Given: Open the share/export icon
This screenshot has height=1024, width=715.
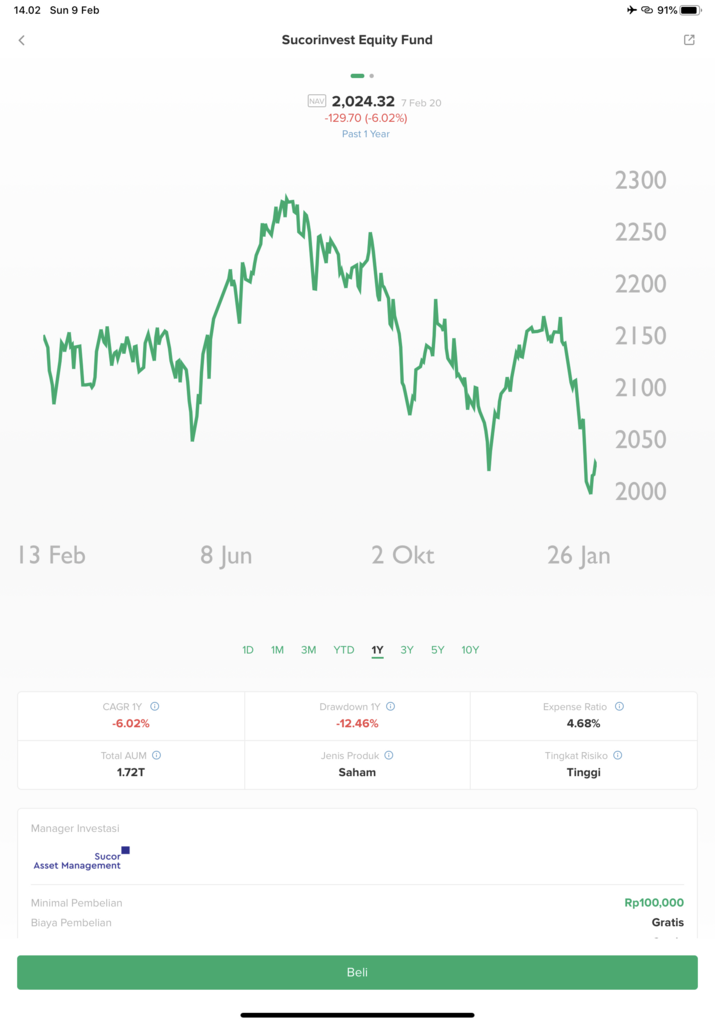Looking at the screenshot, I should tap(689, 40).
